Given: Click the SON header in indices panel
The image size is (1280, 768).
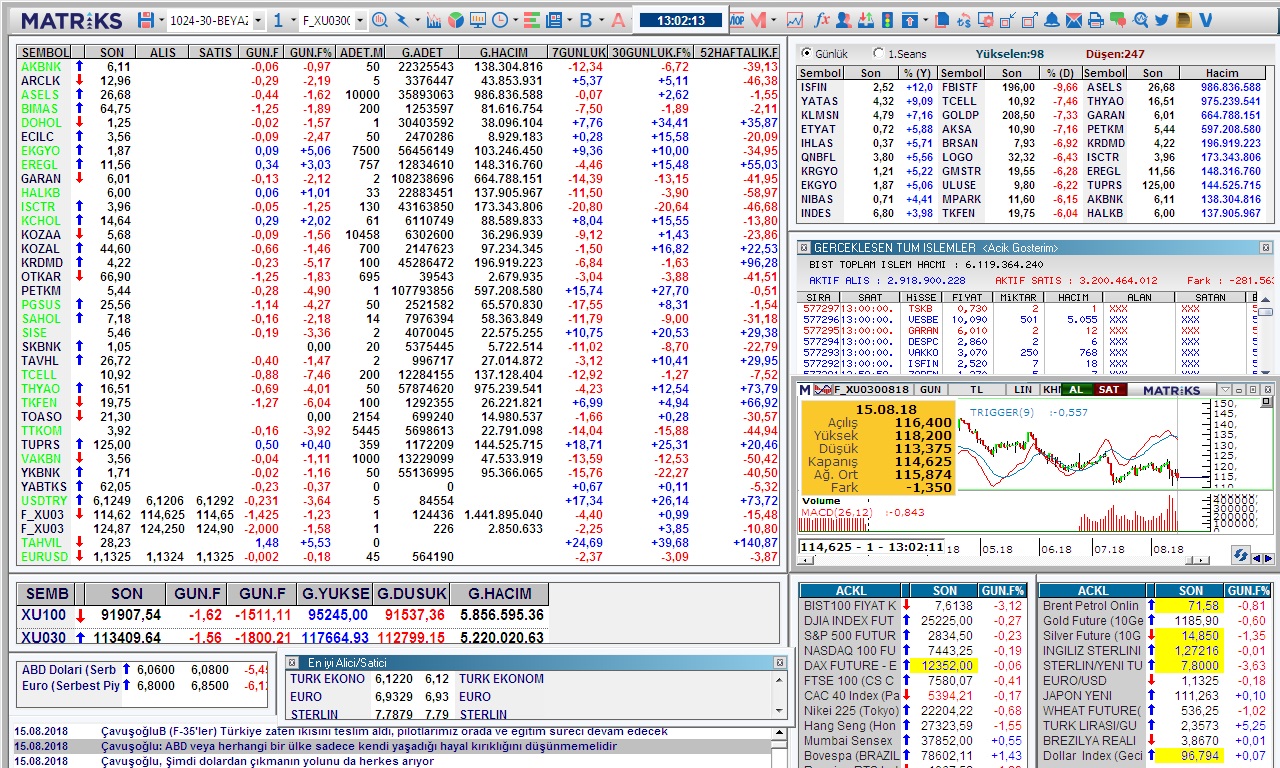Looking at the screenshot, I should [944, 590].
